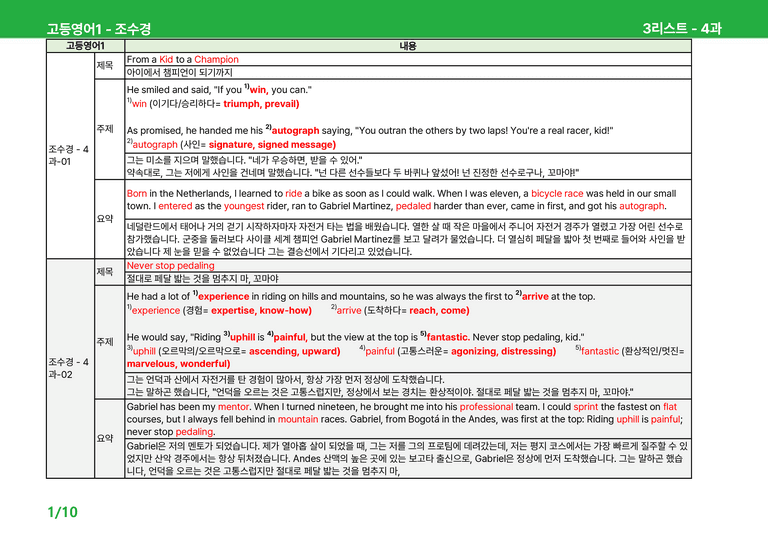Click the 3리스트 - 4과 header label
768x543 pixels.
click(x=682, y=28)
